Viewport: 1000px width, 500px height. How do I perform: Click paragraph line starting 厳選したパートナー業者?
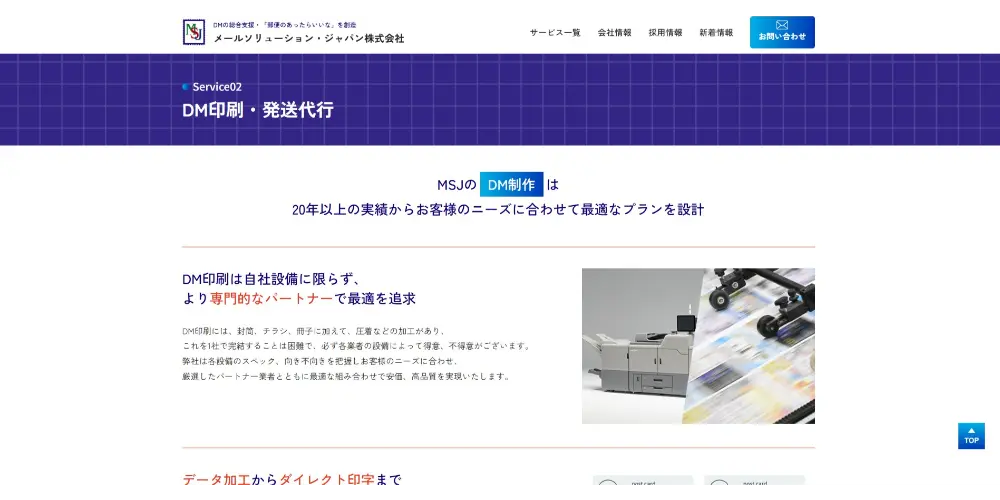pos(346,376)
